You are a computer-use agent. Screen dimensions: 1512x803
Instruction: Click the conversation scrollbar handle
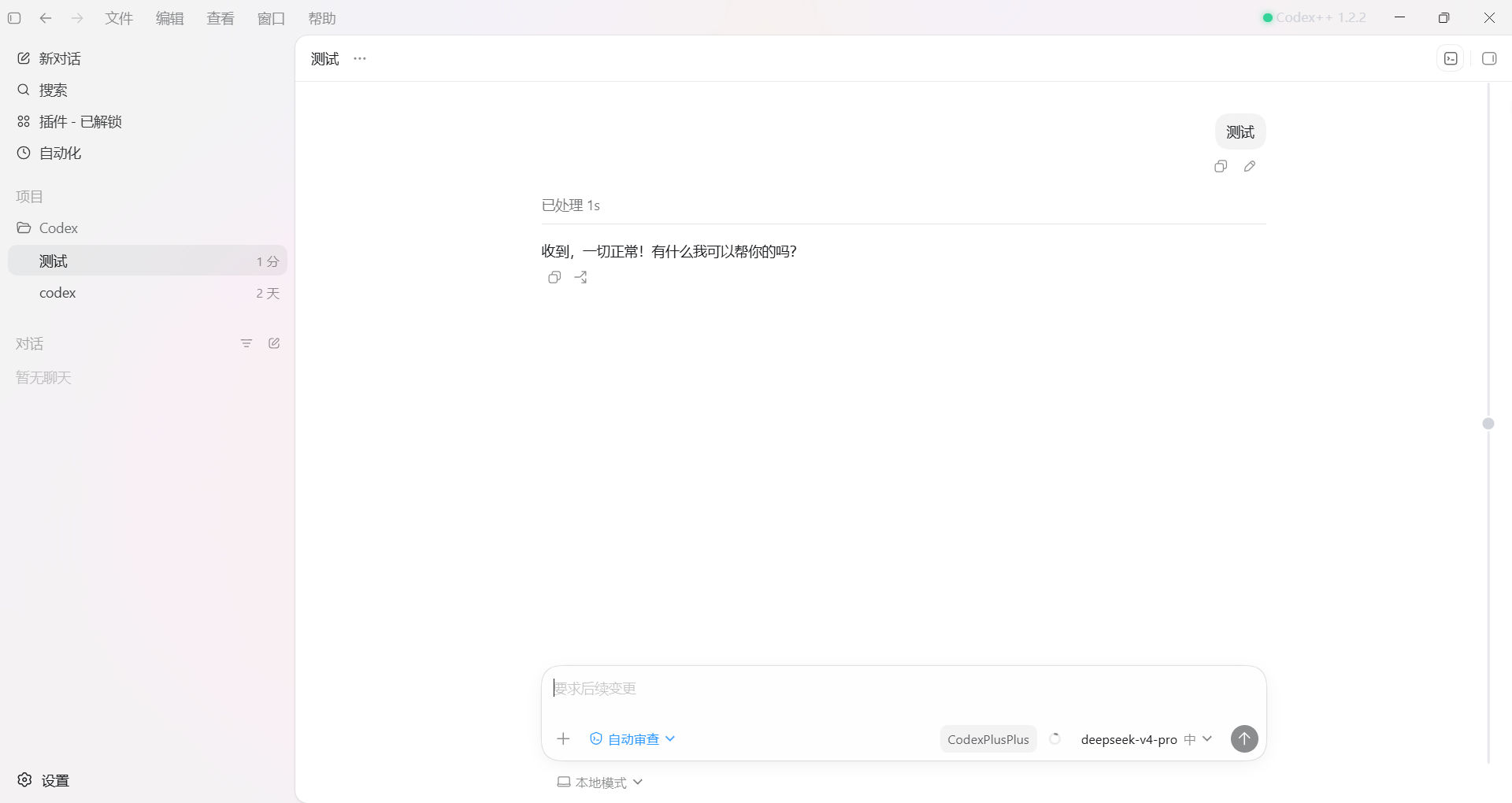[x=1488, y=424]
